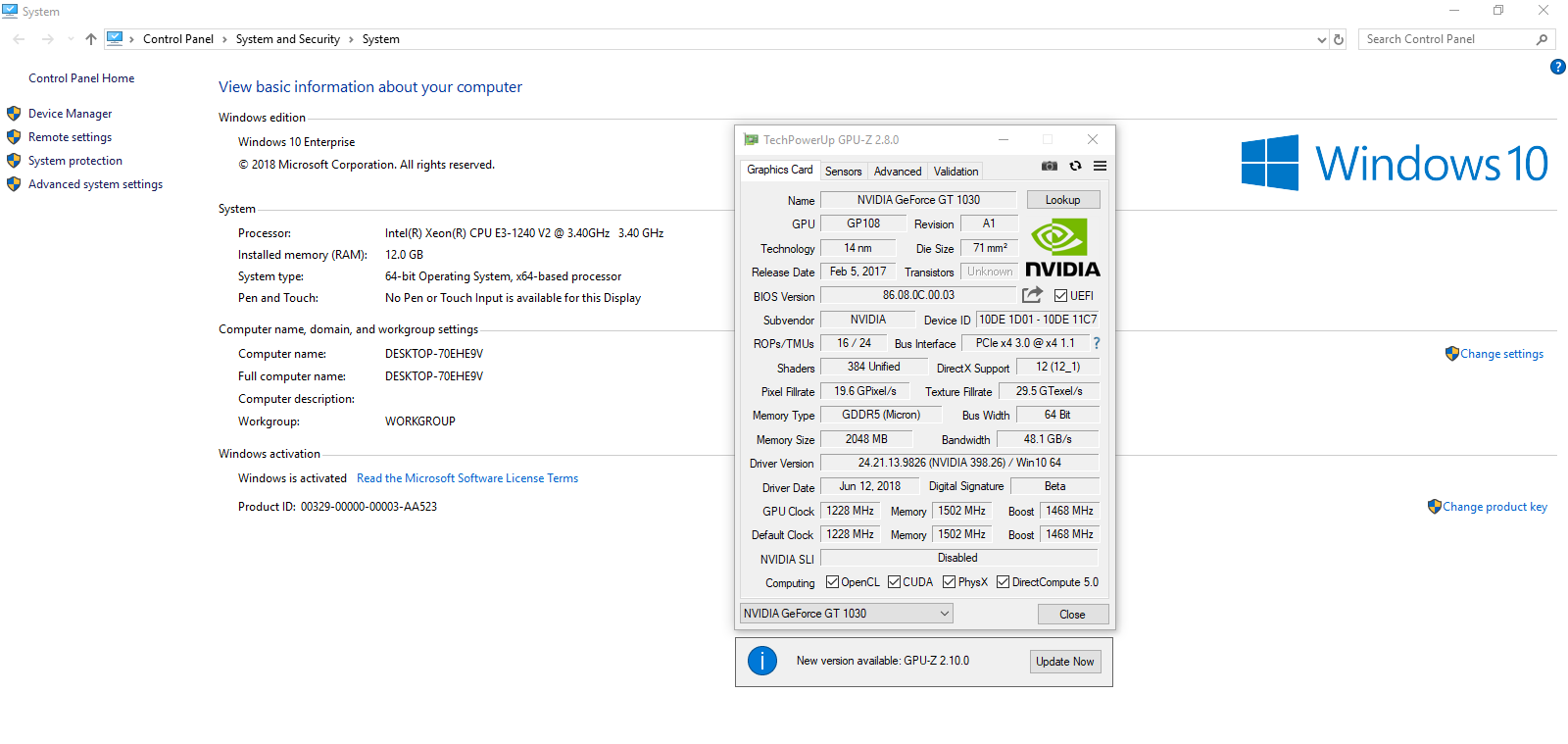Screen dimensions: 1568x744
Task: Click the search magnifier icon
Action: point(1542,39)
